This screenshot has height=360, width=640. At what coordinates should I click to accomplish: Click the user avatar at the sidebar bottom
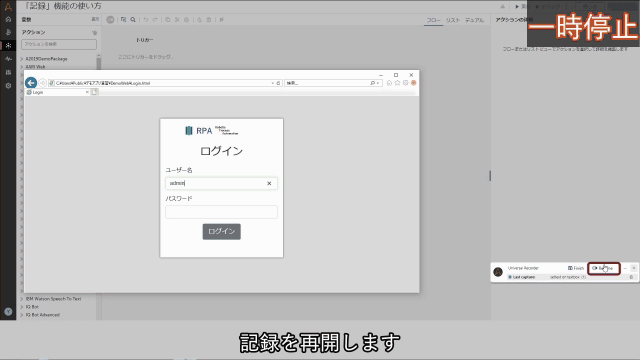coord(8,311)
